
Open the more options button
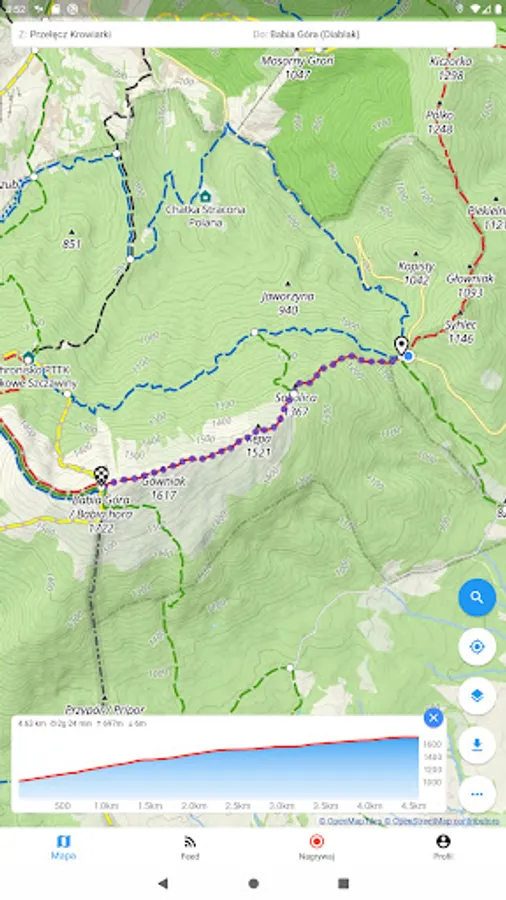pyautogui.click(x=477, y=794)
